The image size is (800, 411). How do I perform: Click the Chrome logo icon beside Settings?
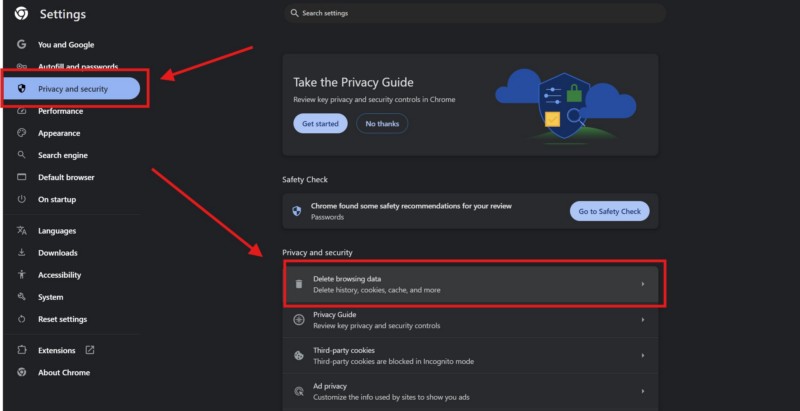click(x=21, y=14)
